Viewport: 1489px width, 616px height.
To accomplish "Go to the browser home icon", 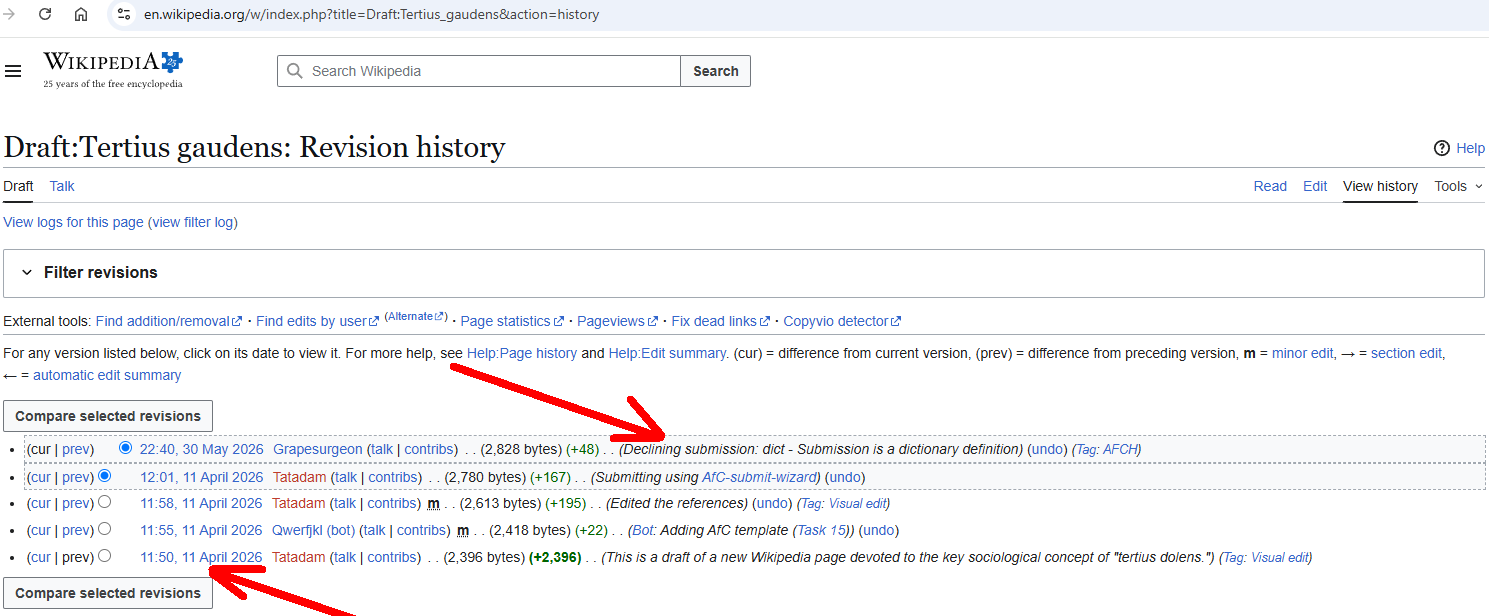I will [81, 14].
